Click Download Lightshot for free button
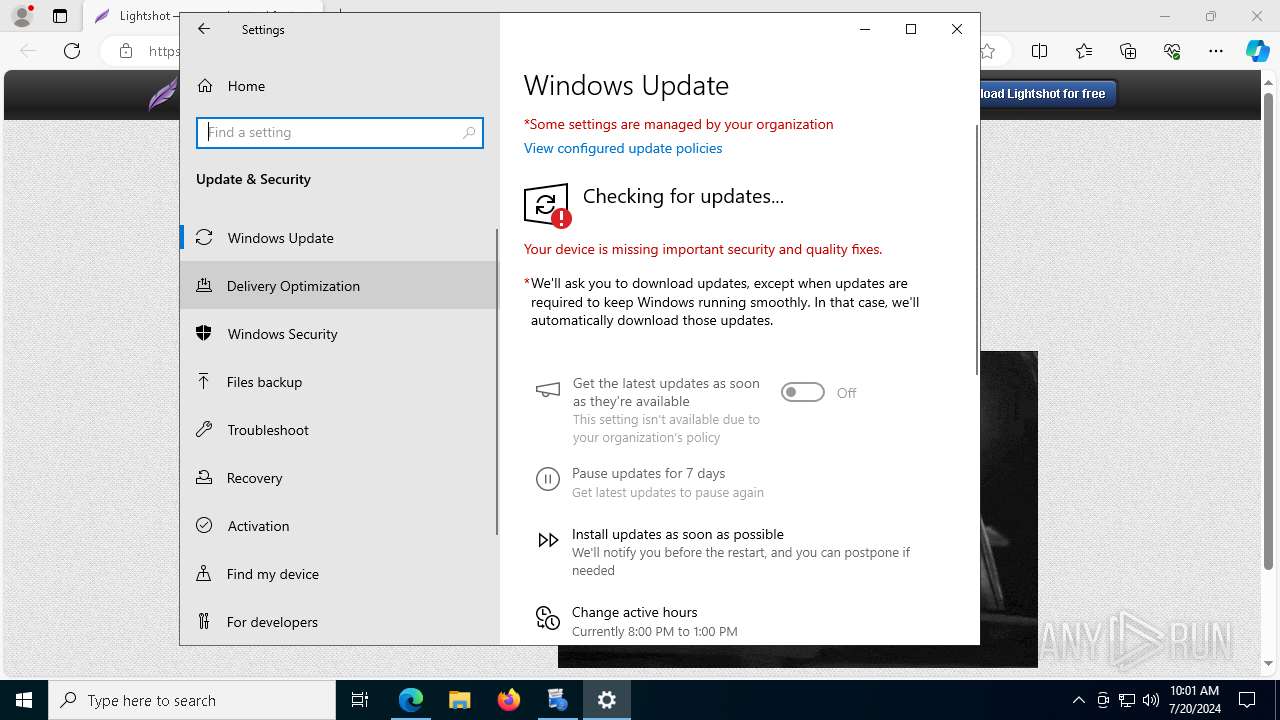Screen dimensions: 1280x720 click(x=1047, y=94)
